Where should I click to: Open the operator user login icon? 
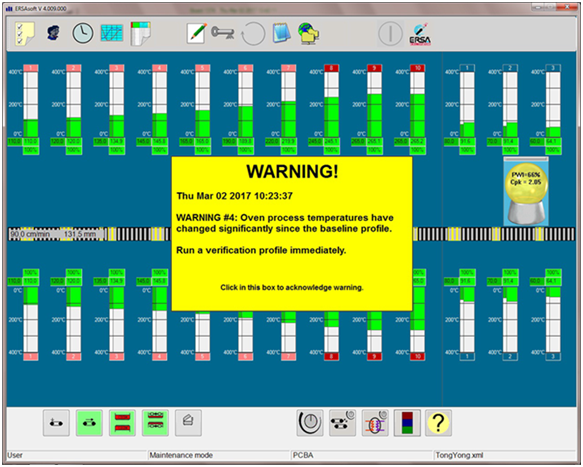coord(53,33)
